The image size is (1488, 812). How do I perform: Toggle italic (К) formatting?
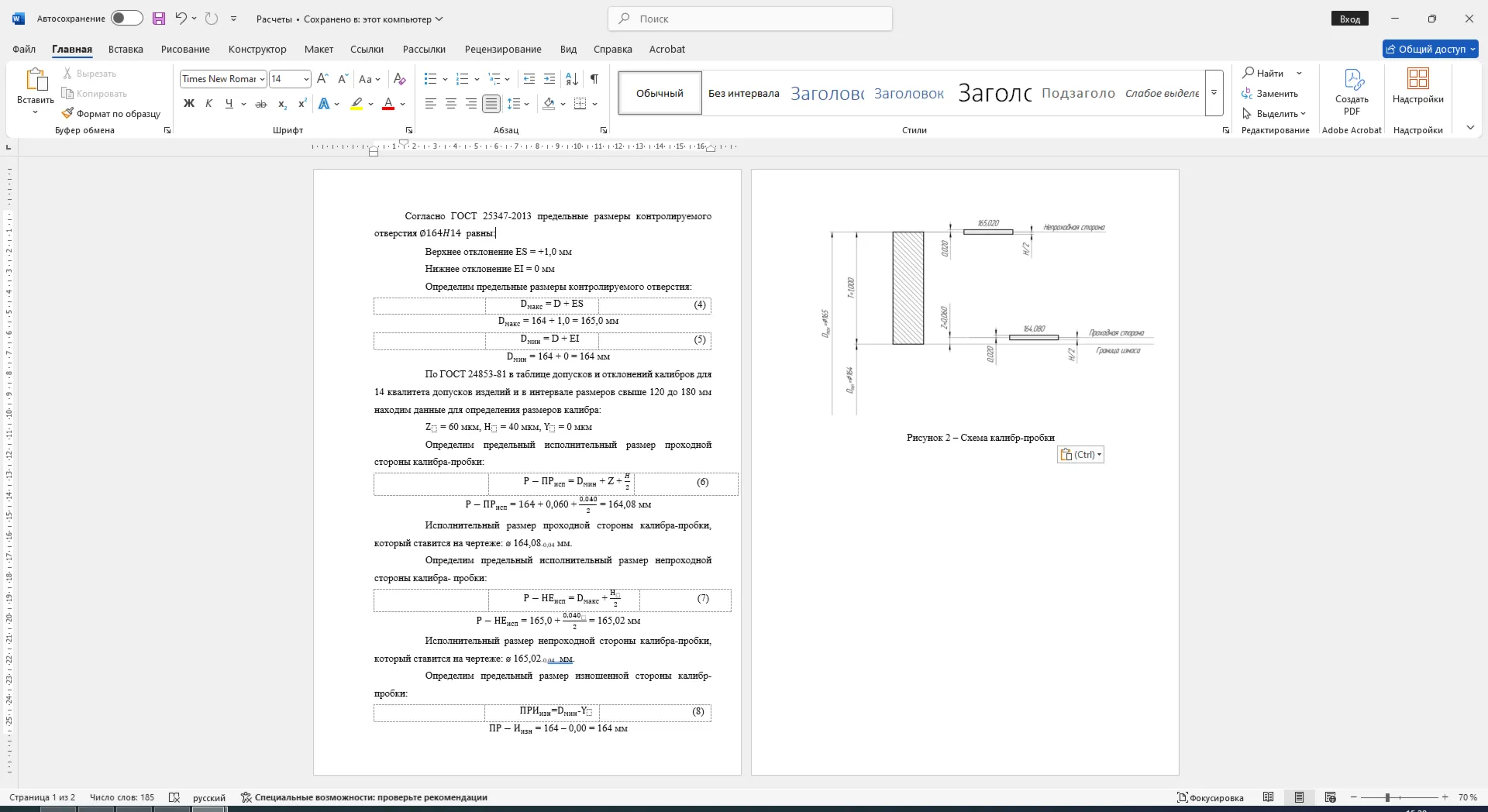point(209,104)
